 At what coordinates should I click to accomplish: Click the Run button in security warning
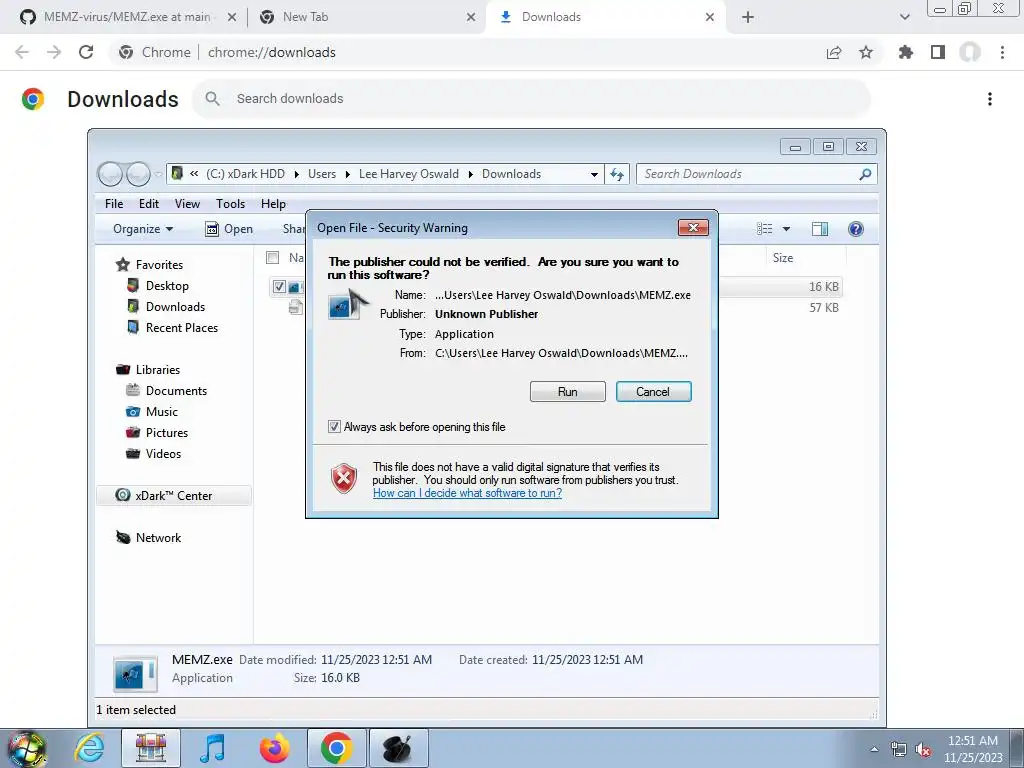568,392
